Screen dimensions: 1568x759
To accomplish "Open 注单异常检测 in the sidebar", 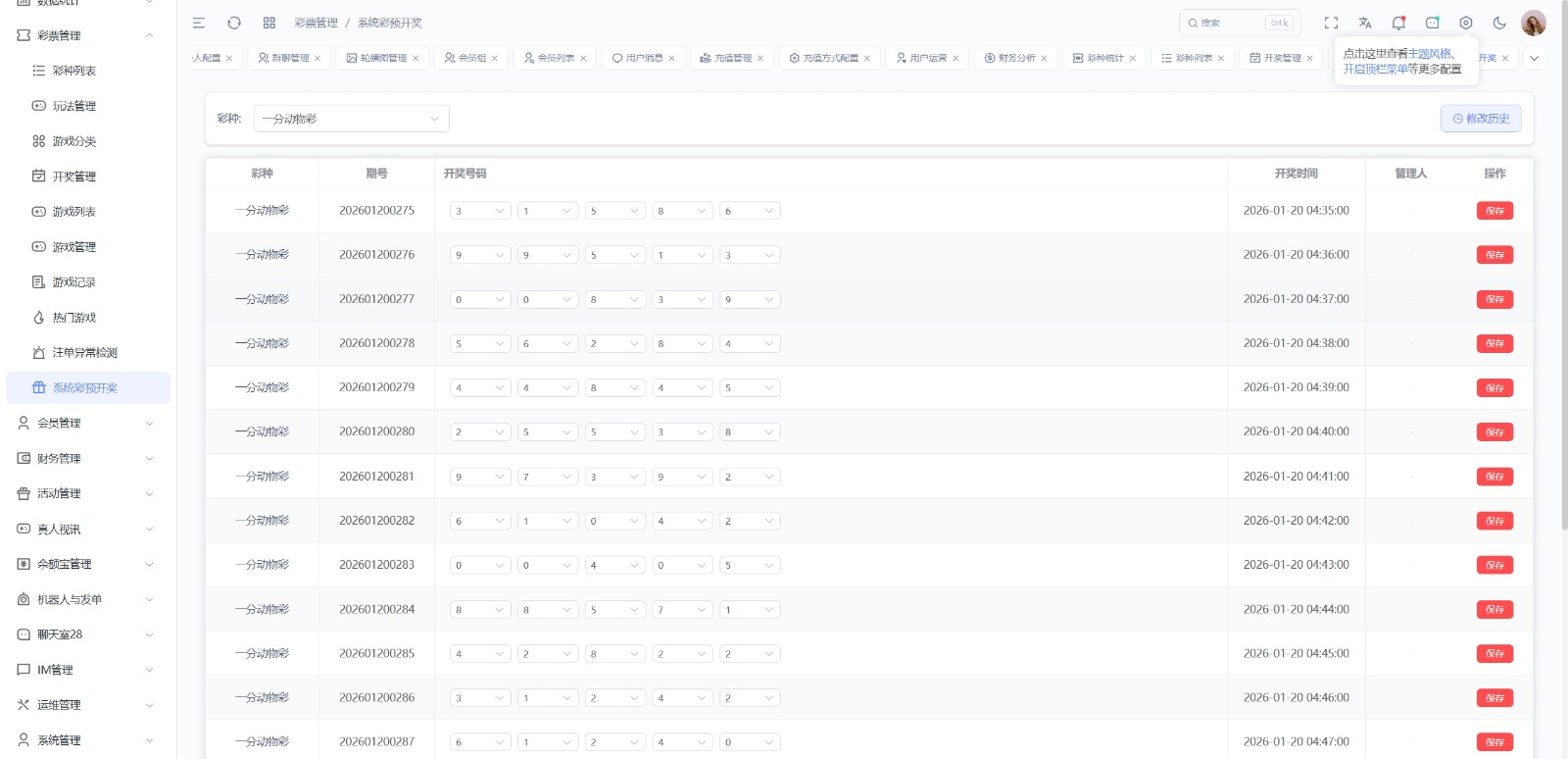I will coord(84,353).
